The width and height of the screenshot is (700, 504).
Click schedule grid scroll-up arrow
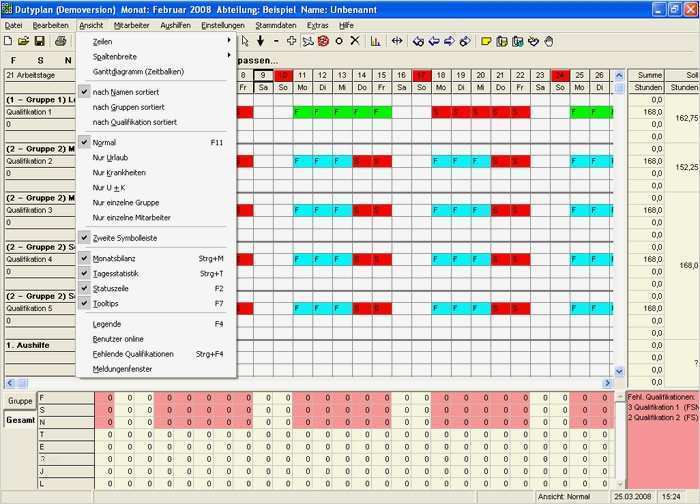click(x=619, y=75)
